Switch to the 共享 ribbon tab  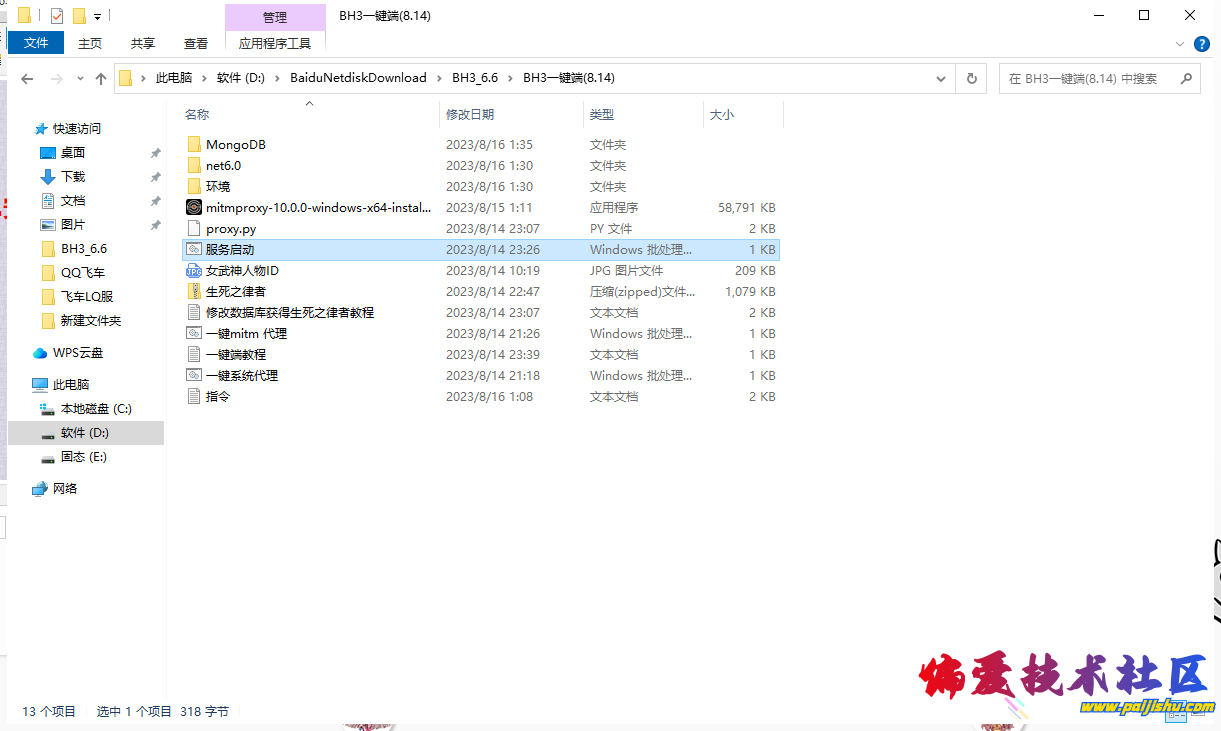pos(143,43)
